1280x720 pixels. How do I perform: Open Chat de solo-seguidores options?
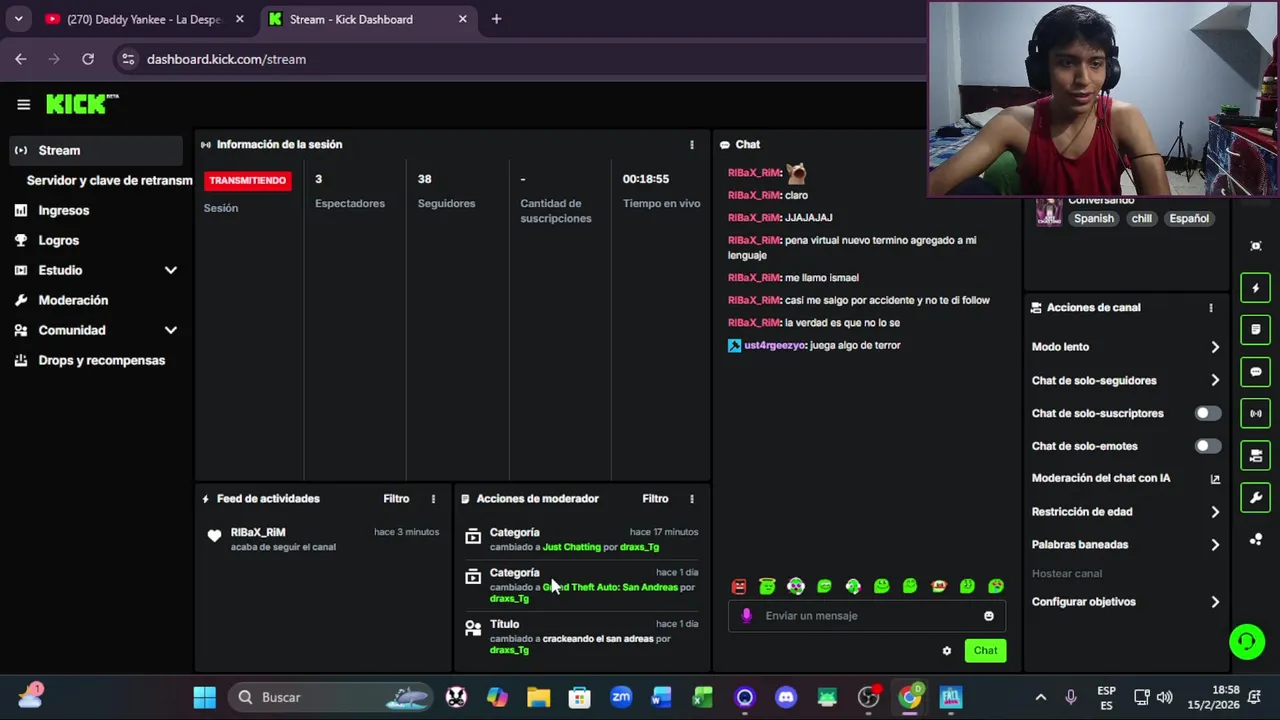pos(1125,380)
